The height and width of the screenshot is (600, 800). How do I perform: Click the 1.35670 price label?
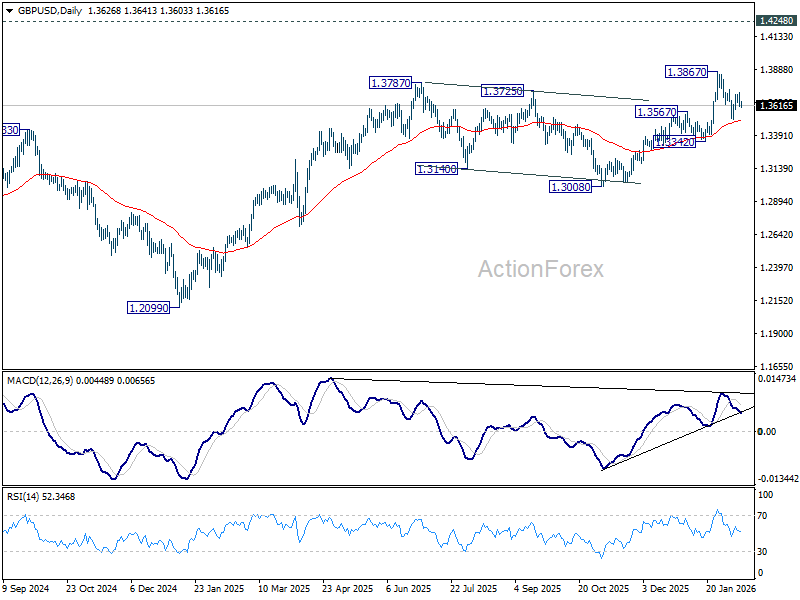(656, 112)
